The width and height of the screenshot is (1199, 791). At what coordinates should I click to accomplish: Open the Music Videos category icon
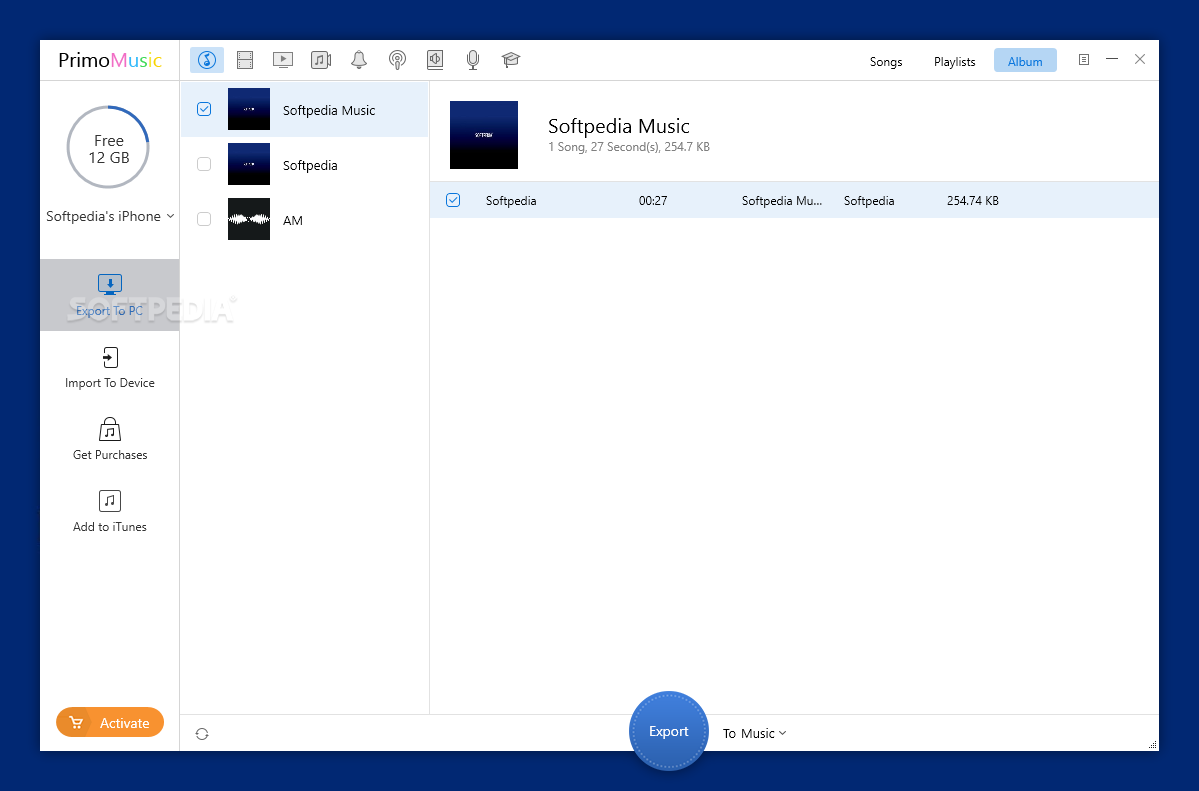coord(321,60)
